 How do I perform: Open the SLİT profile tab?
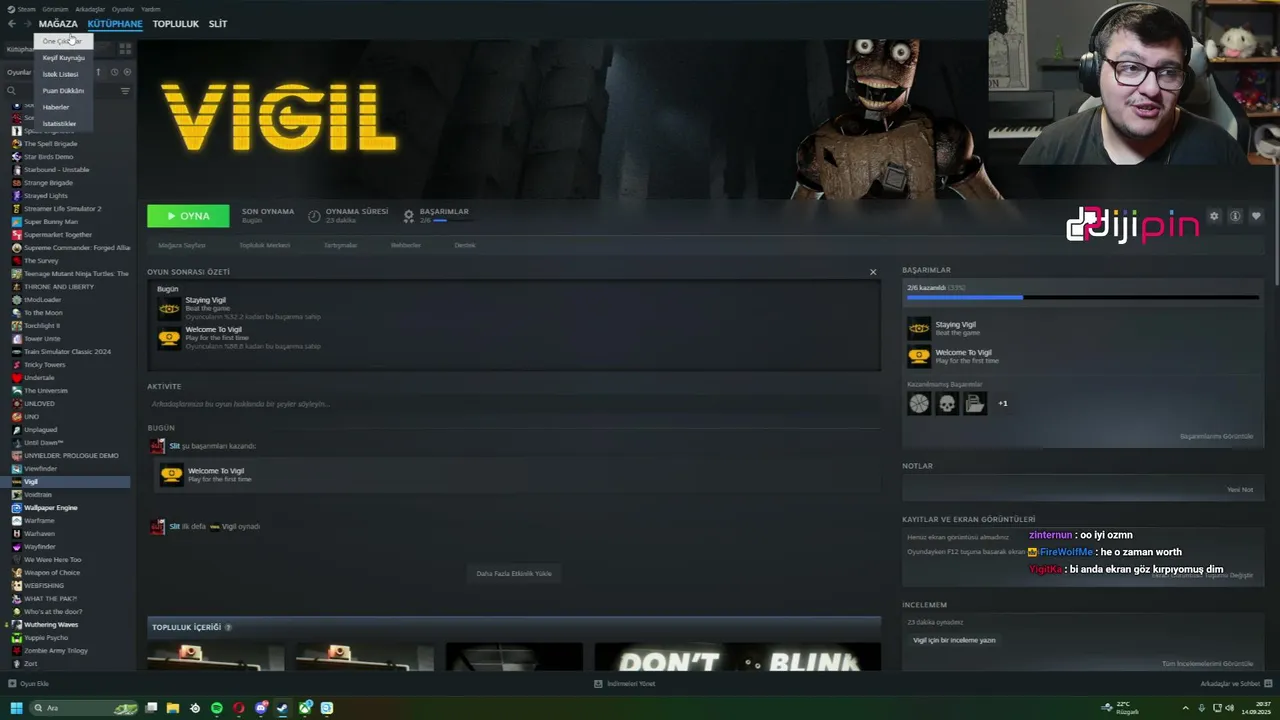click(218, 23)
